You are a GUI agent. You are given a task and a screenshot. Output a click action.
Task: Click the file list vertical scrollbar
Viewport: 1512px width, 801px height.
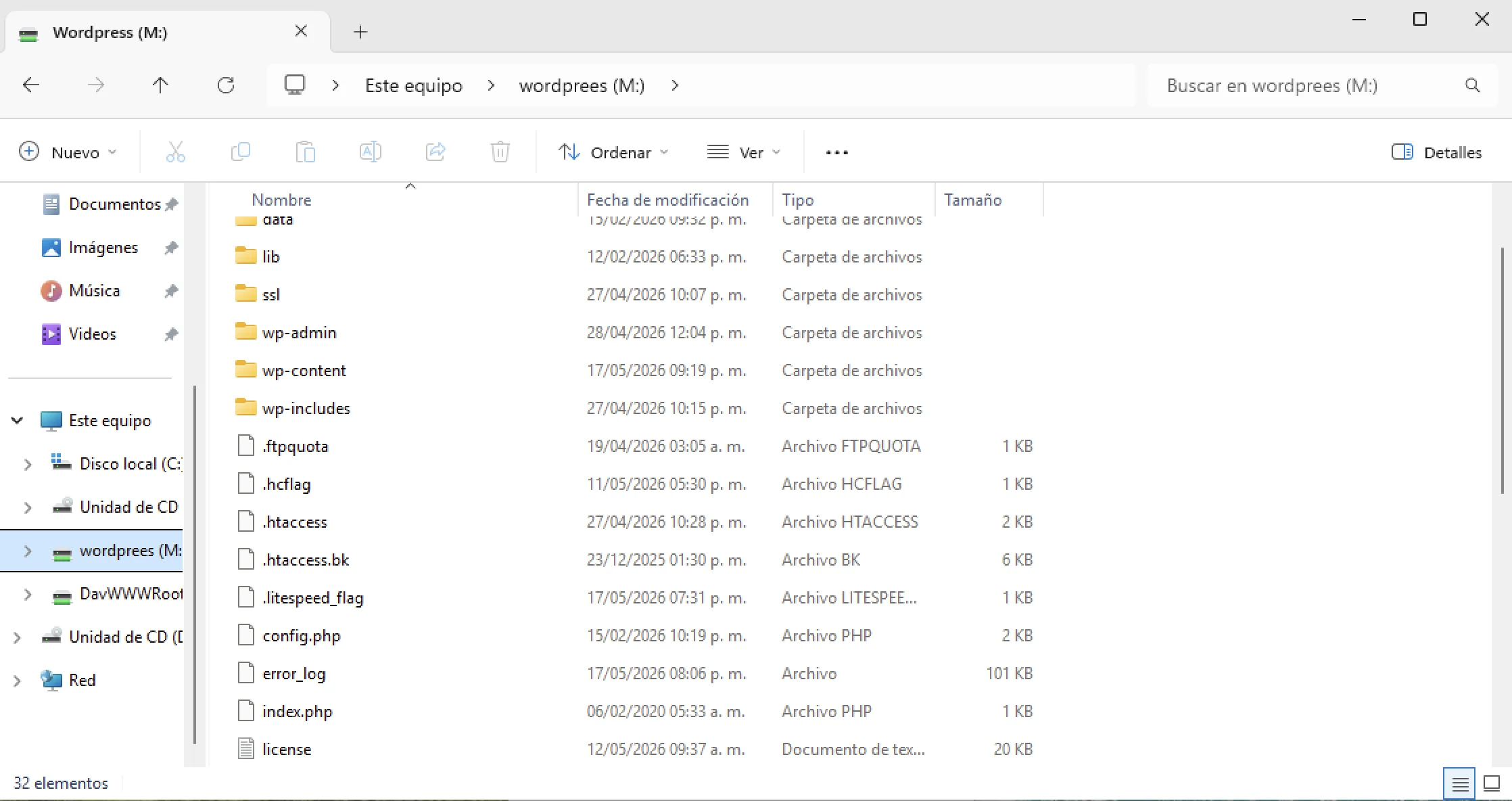pos(1502,371)
